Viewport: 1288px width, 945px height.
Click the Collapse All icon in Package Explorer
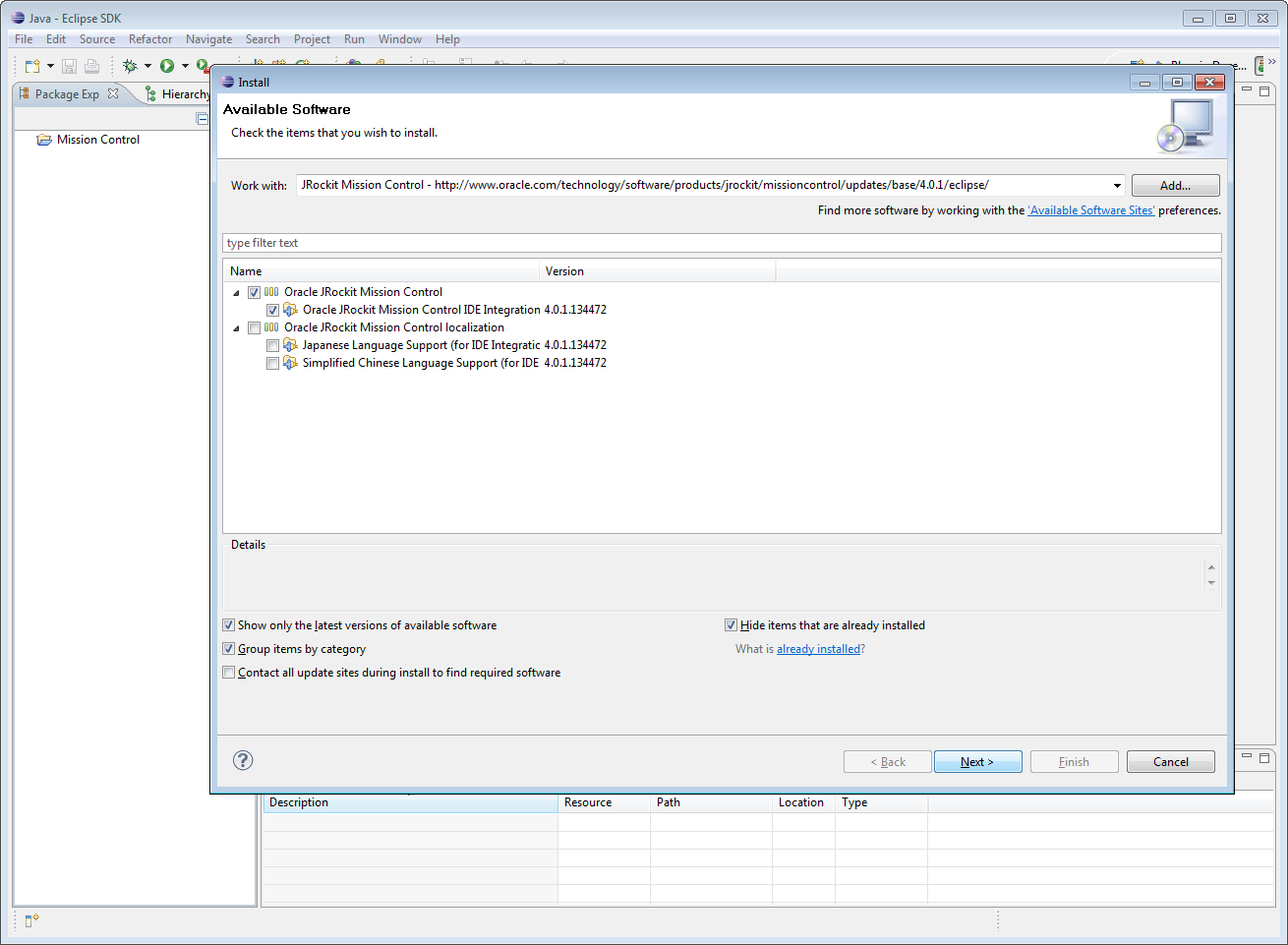(203, 119)
